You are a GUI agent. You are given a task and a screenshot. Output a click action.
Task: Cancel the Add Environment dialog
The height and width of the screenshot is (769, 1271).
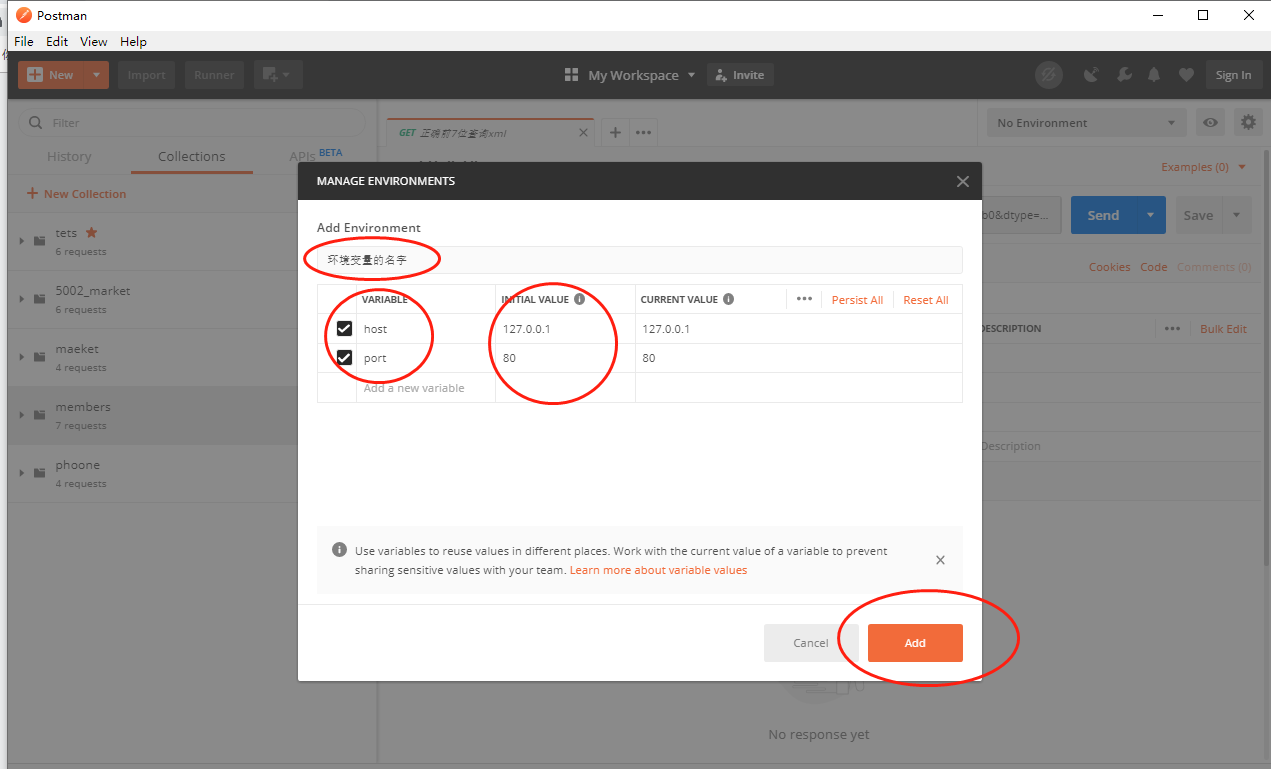click(811, 643)
